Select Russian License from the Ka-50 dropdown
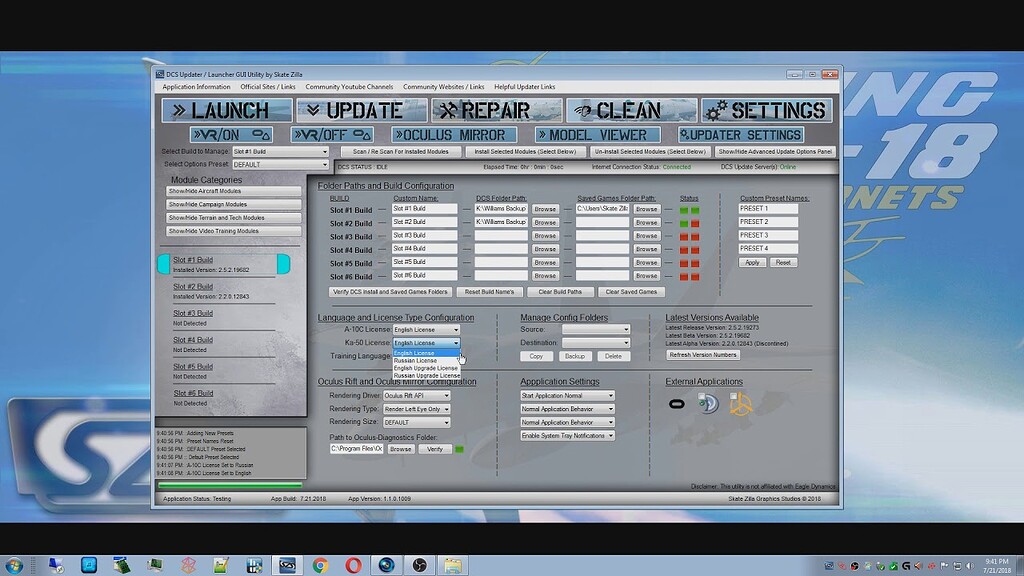1024x576 pixels. click(415, 360)
